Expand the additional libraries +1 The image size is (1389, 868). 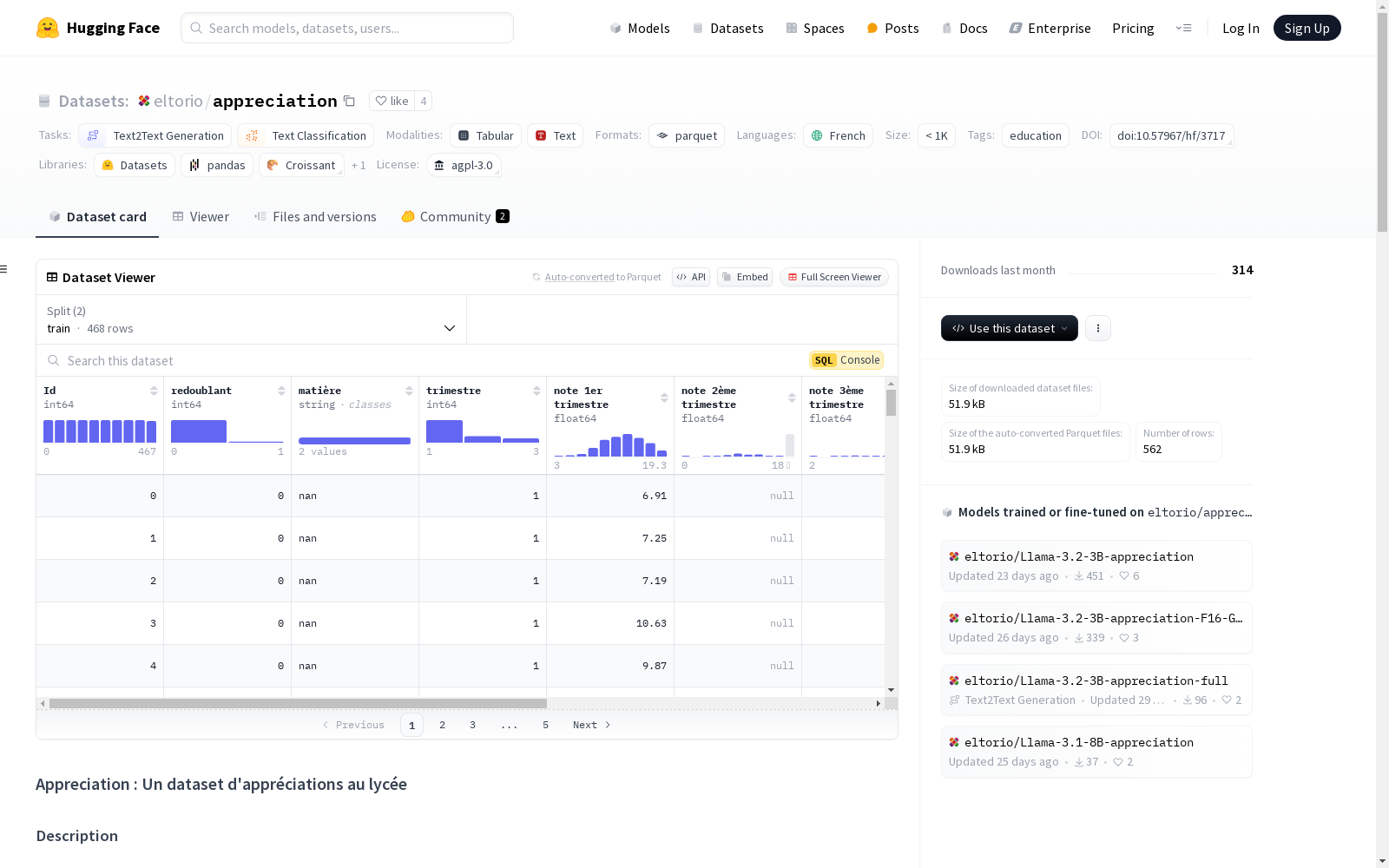[x=359, y=165]
